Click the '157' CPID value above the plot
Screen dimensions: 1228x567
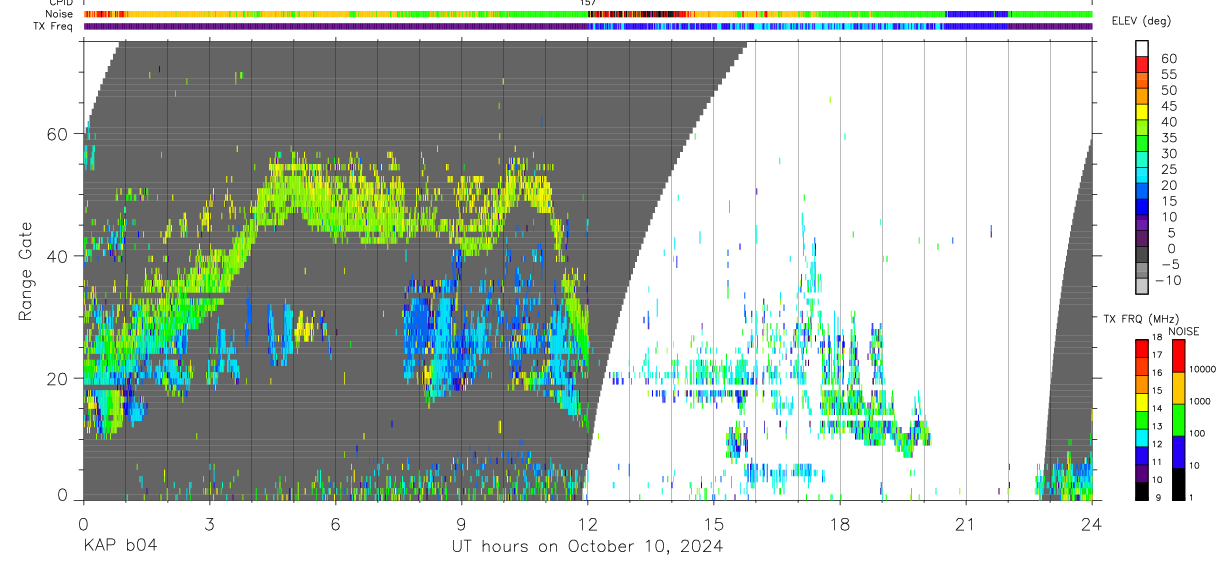(588, 3)
